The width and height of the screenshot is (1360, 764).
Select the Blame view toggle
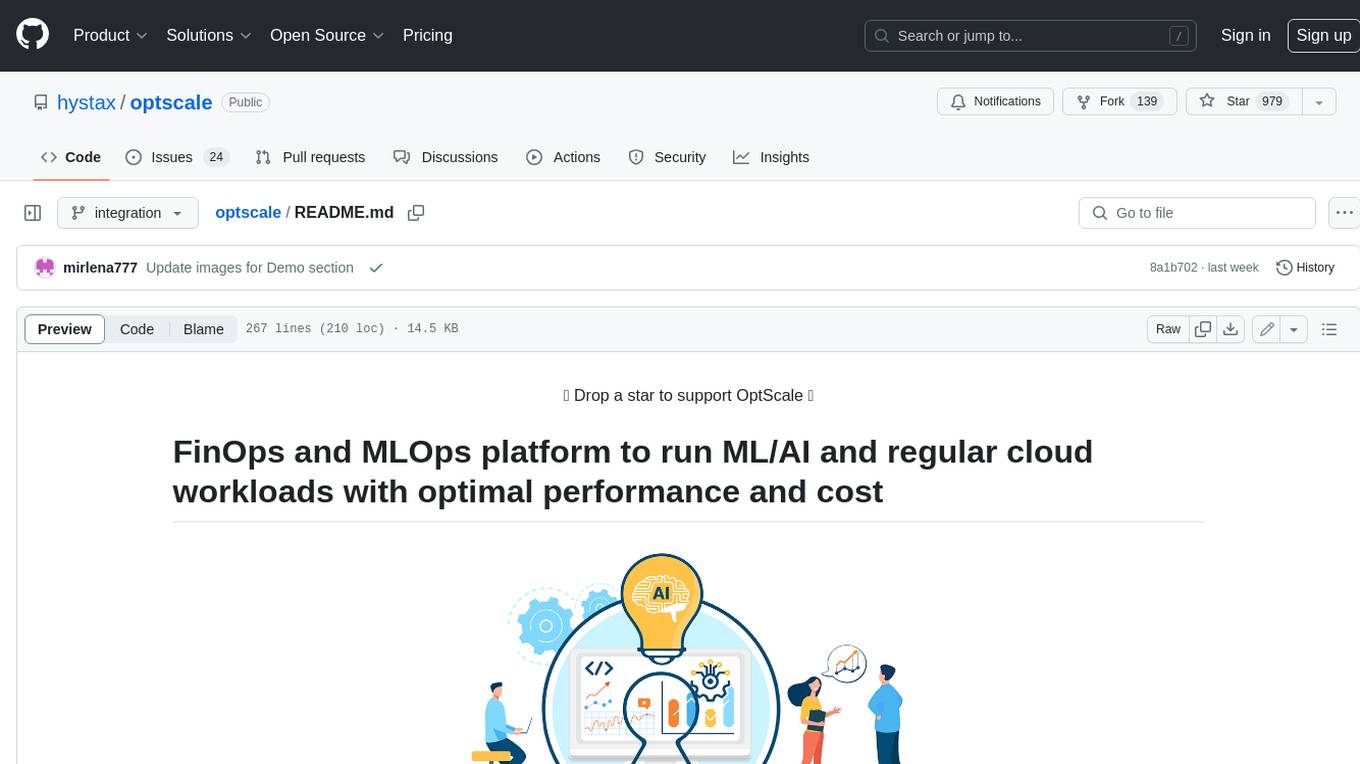[x=203, y=329]
